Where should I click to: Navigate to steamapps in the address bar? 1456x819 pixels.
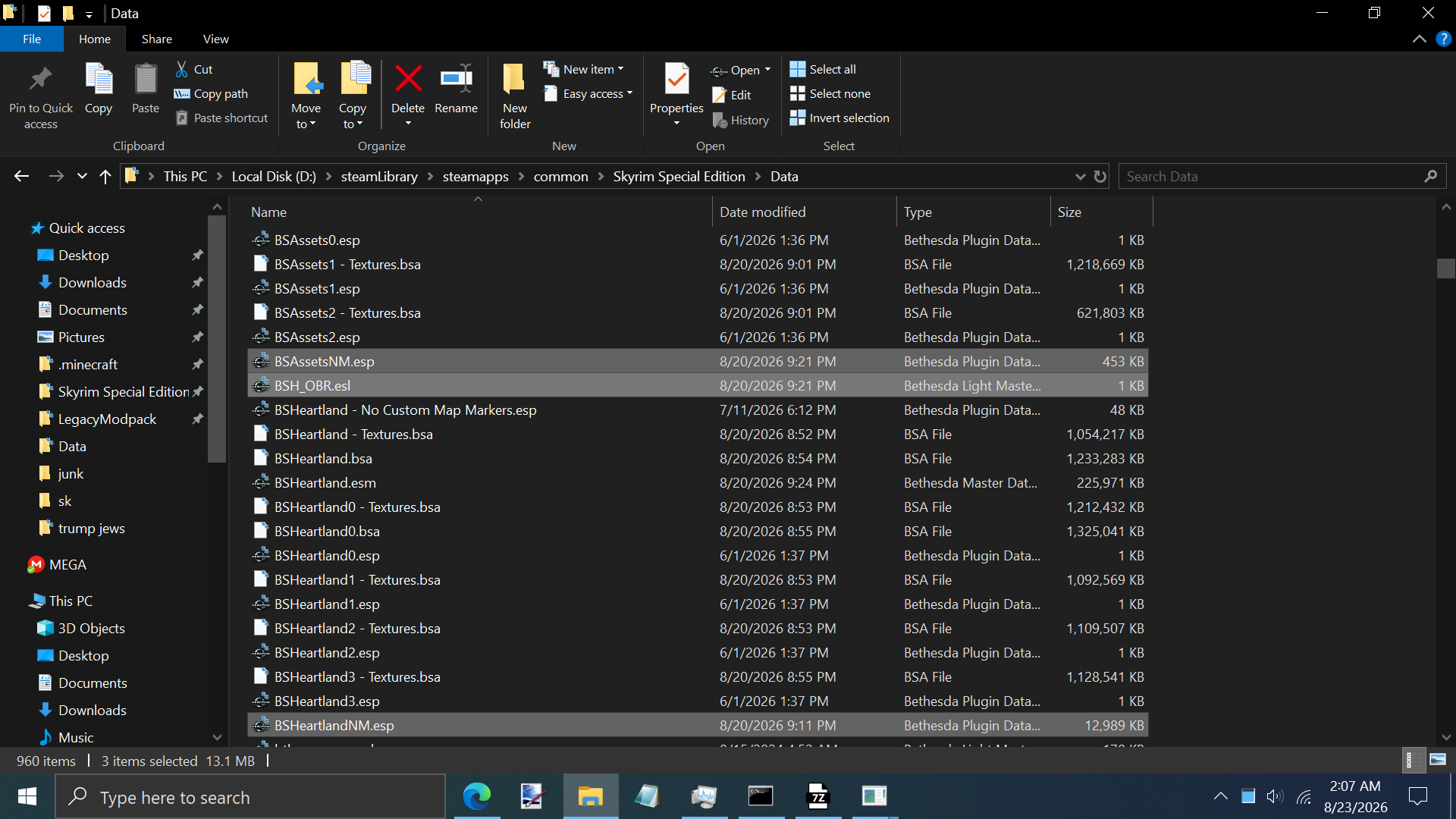[x=475, y=177]
